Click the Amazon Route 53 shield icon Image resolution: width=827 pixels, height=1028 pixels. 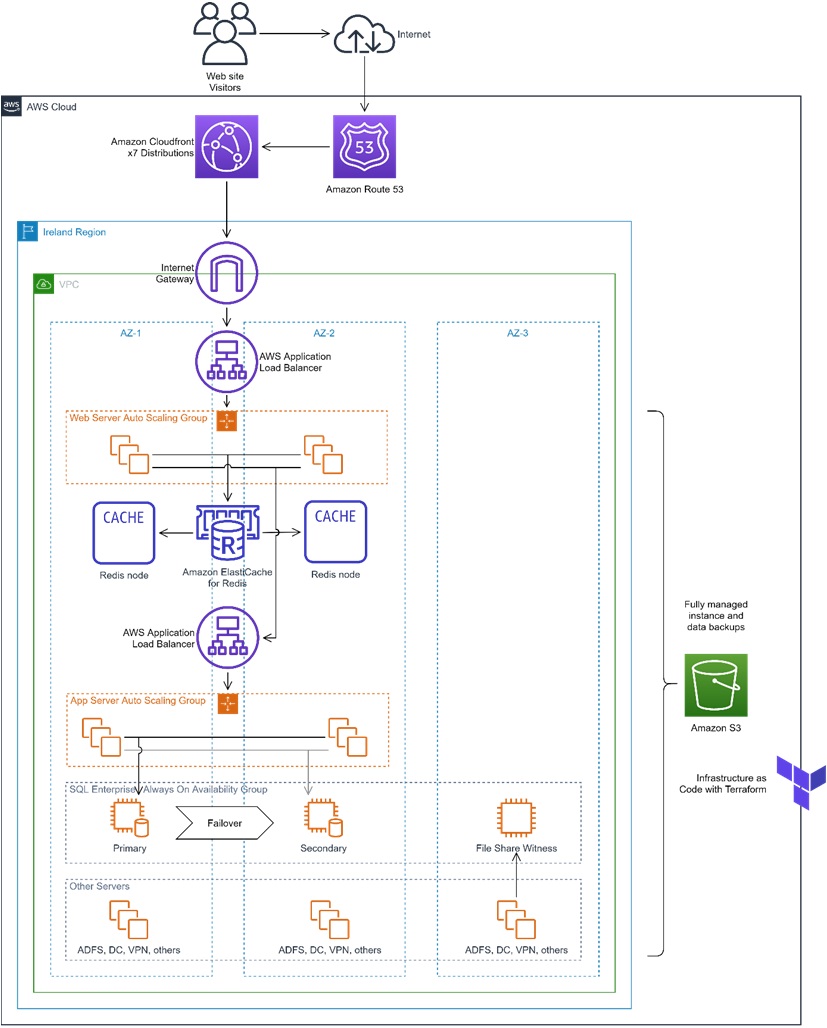pyautogui.click(x=365, y=147)
